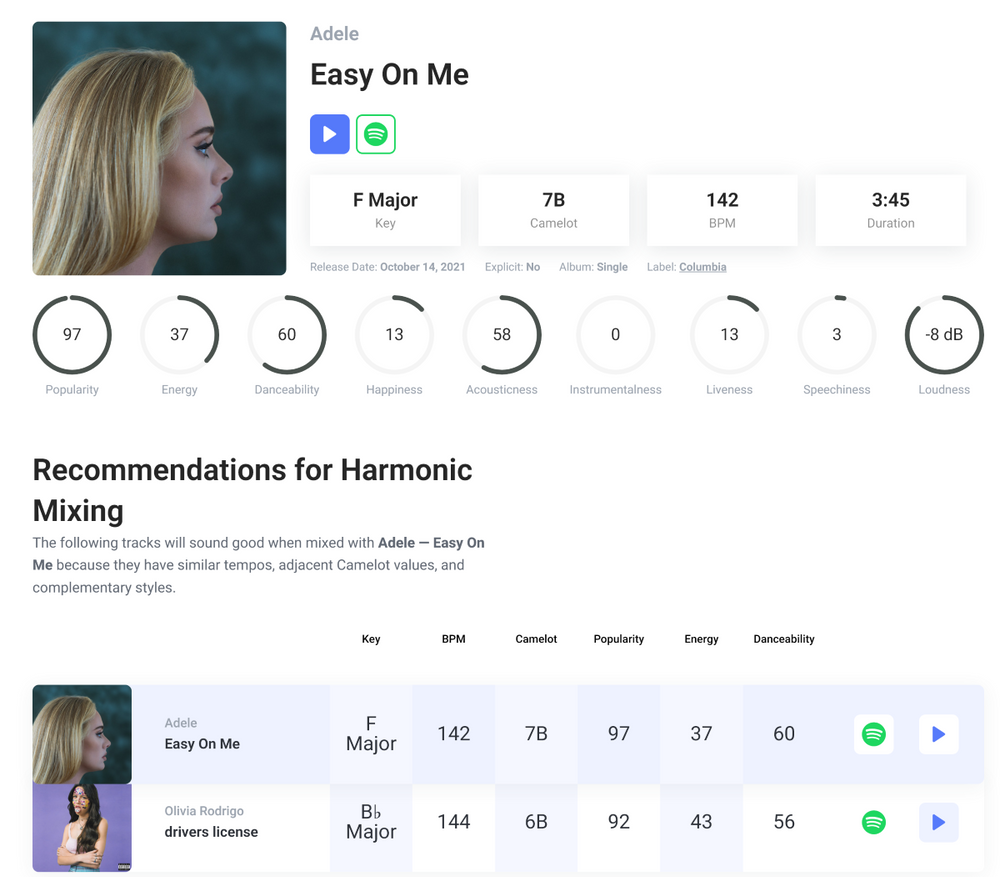
Task: Click Easy On Me title in table row
Action: (202, 744)
